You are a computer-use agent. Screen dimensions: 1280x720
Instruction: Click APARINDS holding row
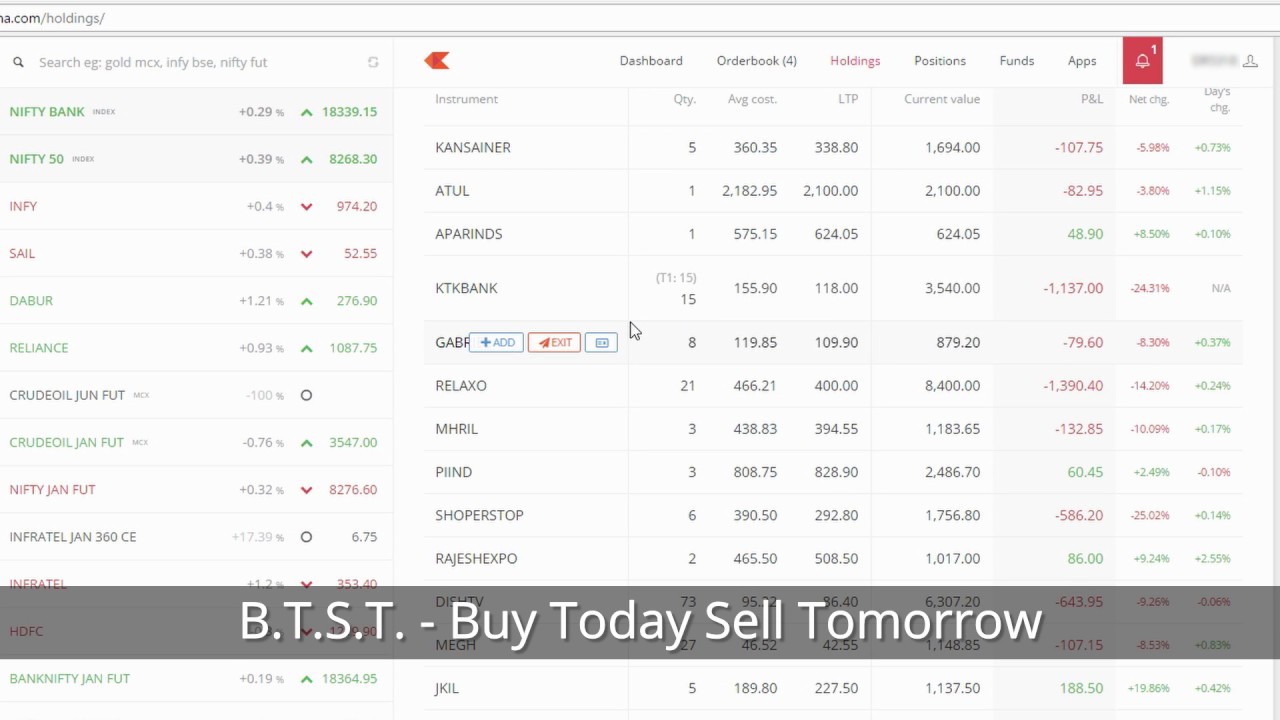point(832,234)
